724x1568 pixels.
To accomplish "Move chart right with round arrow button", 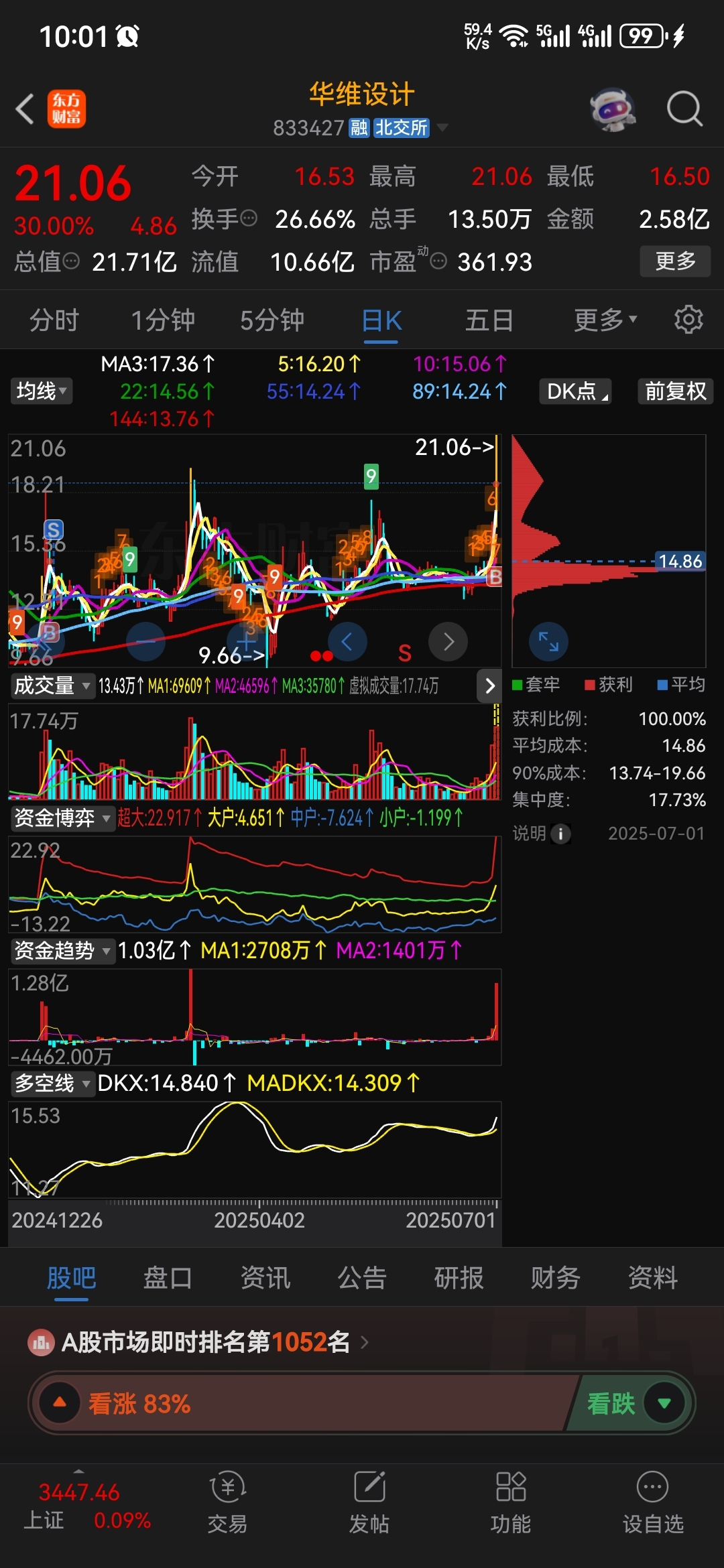I will (448, 641).
